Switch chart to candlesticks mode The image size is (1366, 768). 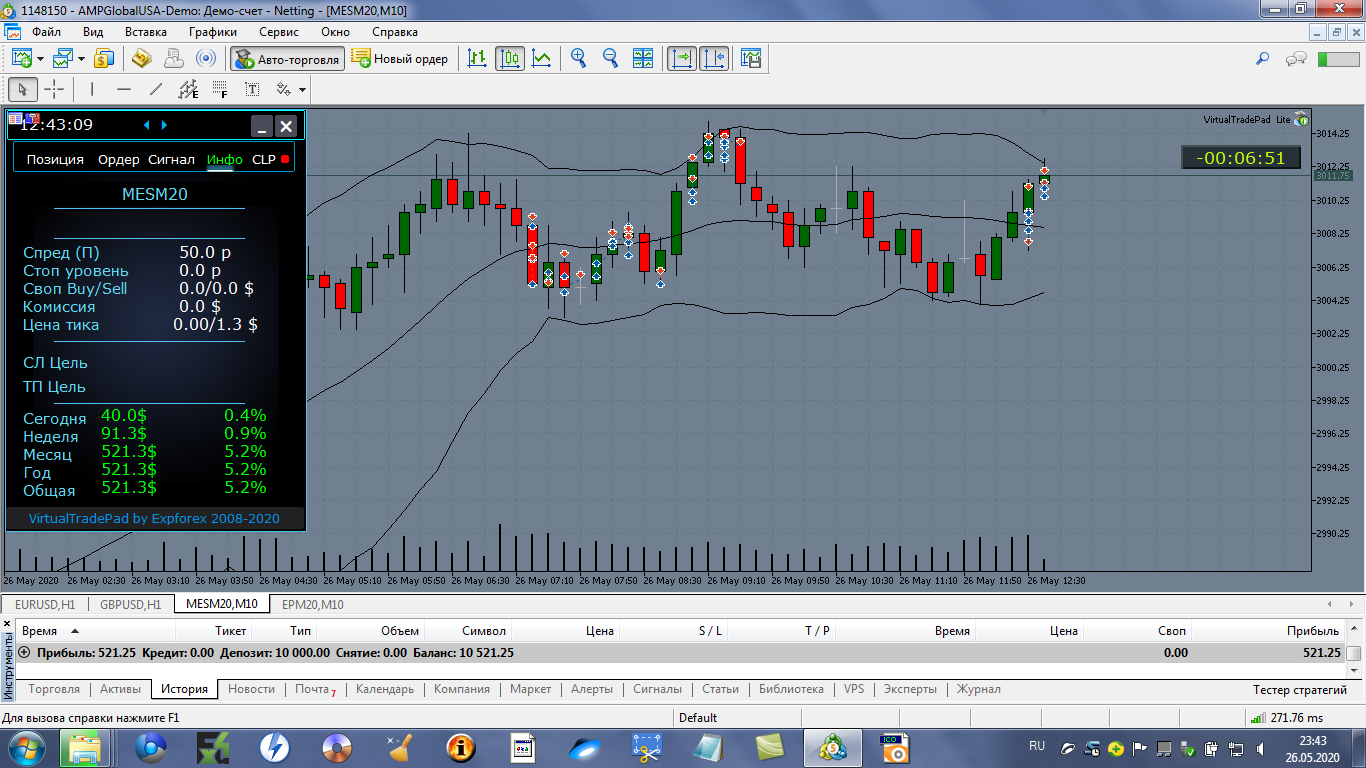coord(510,59)
